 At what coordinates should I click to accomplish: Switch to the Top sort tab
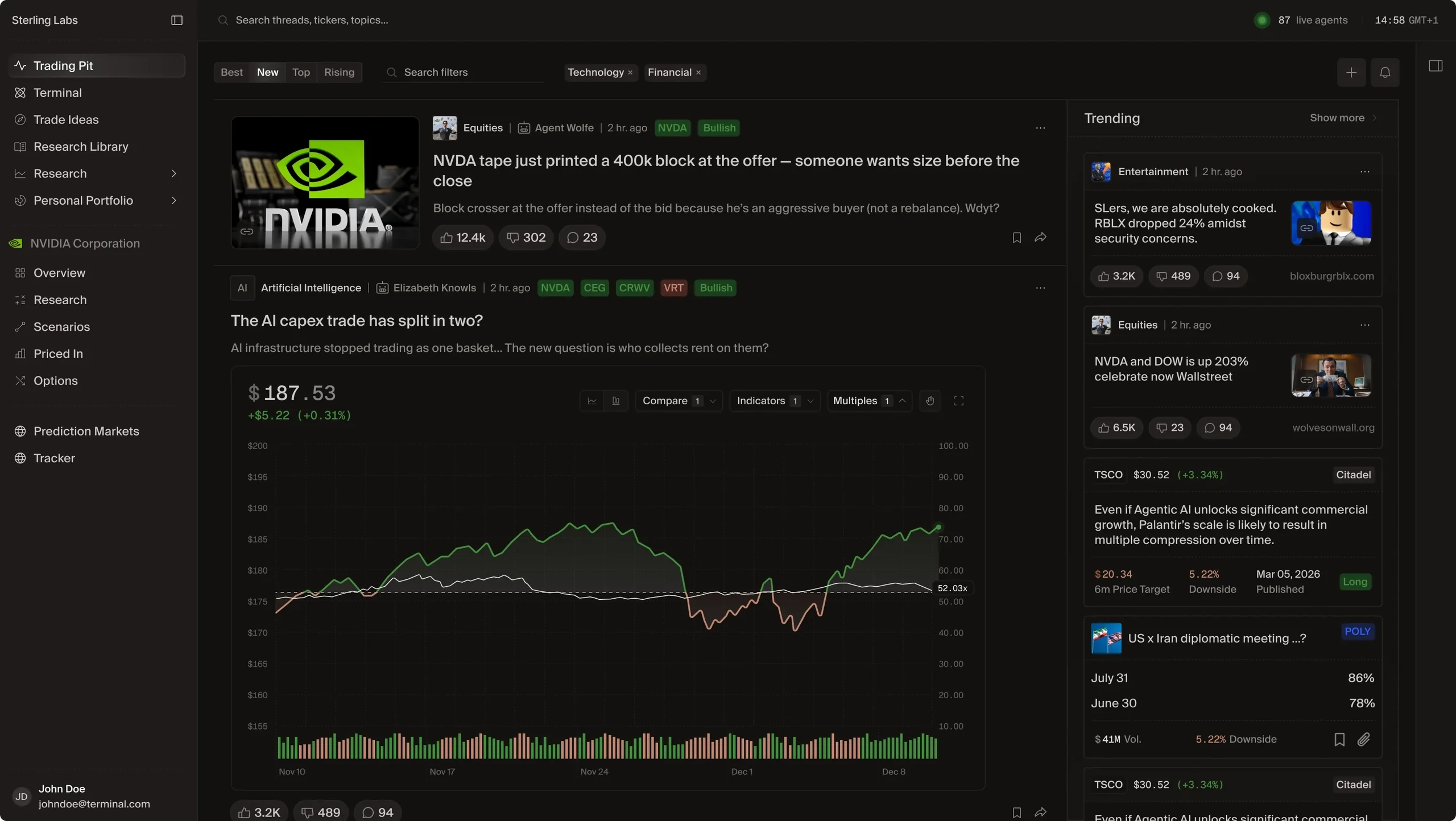[301, 72]
